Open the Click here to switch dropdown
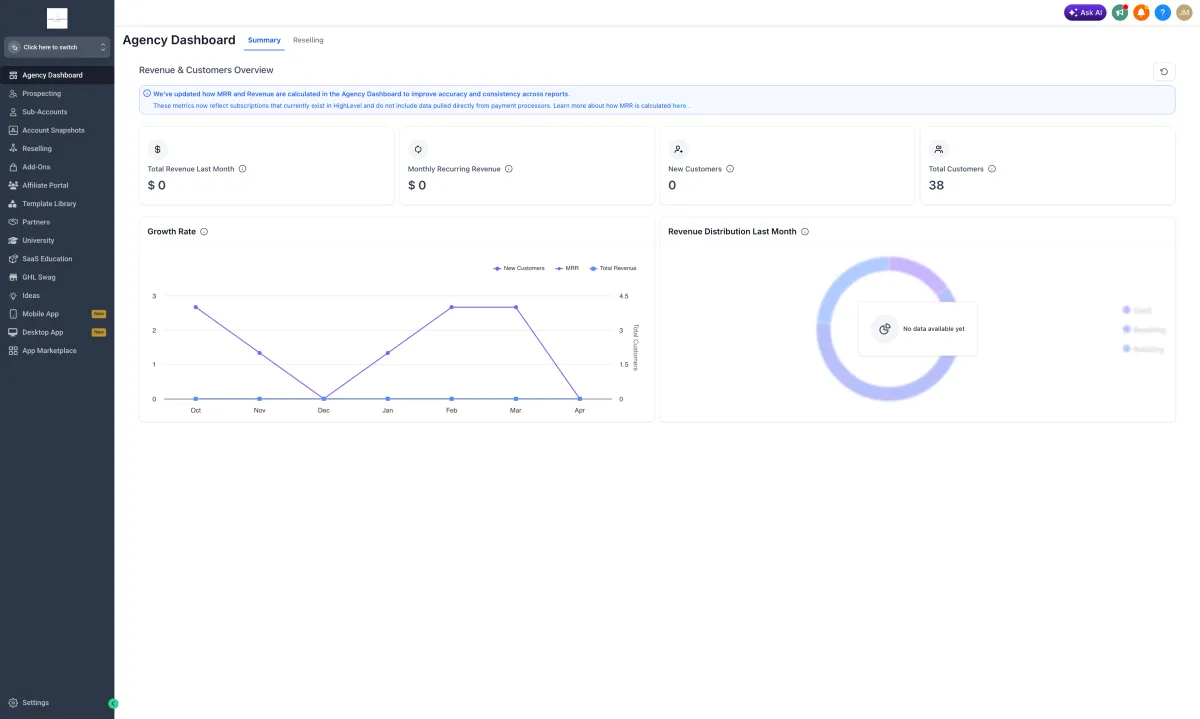The height and width of the screenshot is (719, 1200). coord(57,47)
